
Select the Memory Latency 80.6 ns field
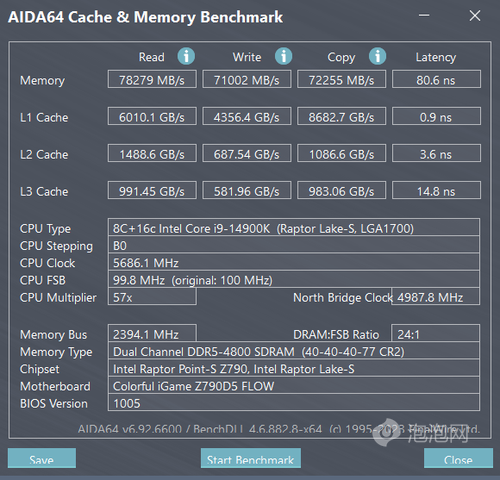pos(436,79)
